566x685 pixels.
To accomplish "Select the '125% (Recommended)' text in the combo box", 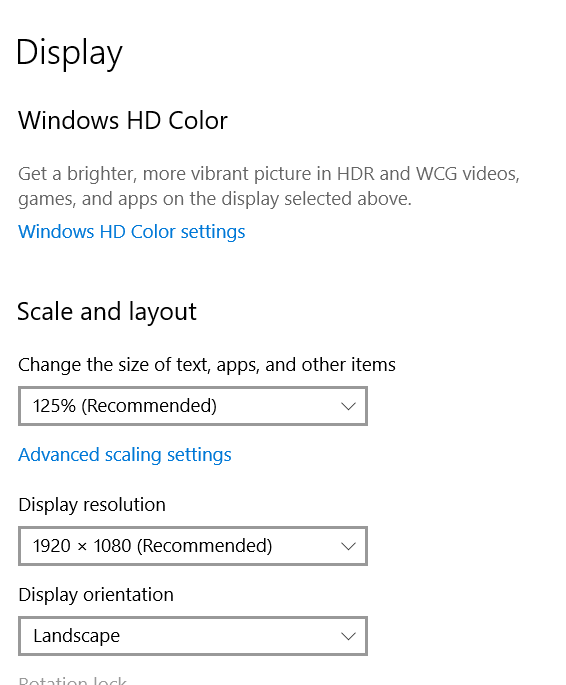I will [125, 406].
